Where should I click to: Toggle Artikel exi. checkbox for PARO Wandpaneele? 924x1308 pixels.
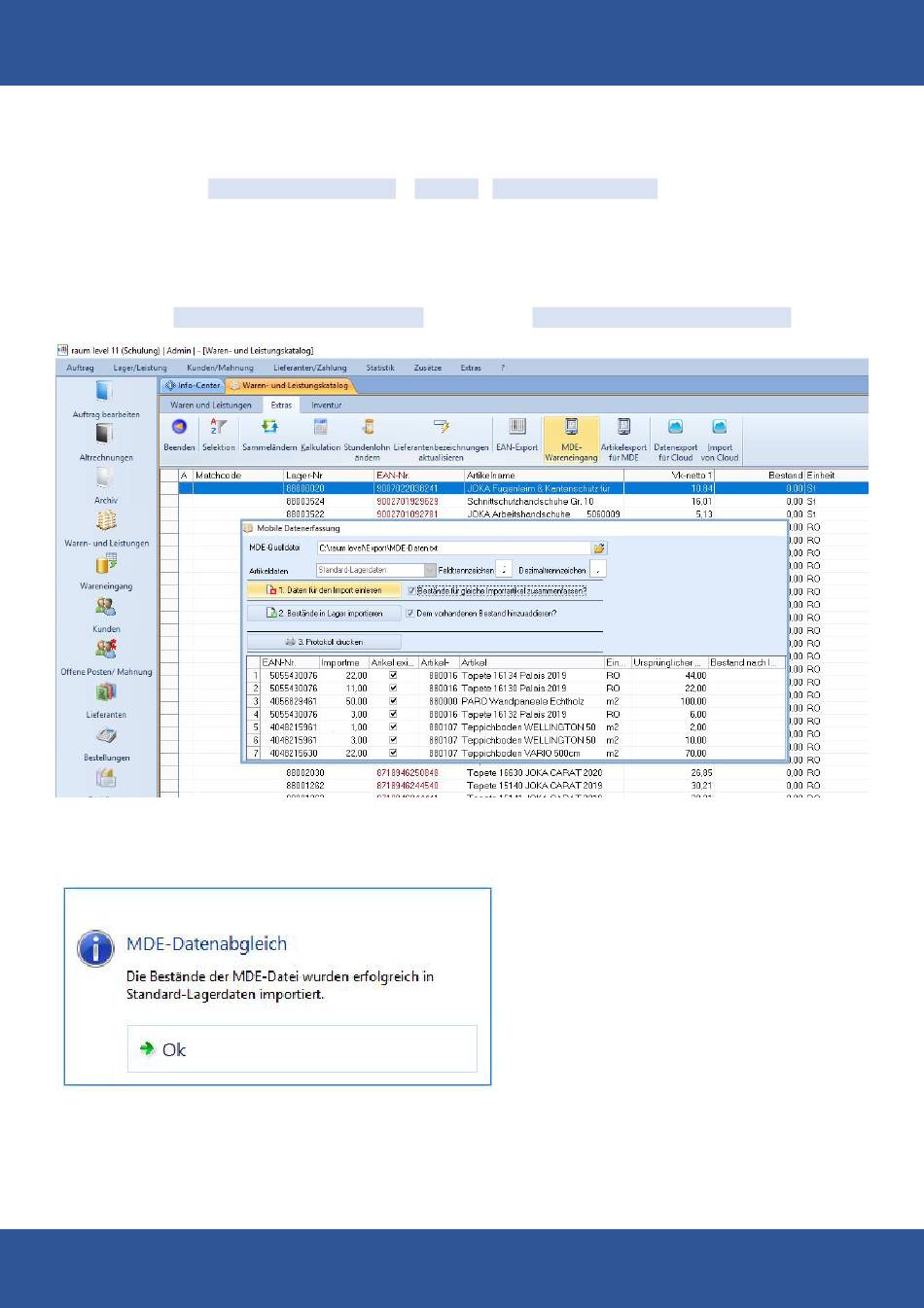pos(393,701)
